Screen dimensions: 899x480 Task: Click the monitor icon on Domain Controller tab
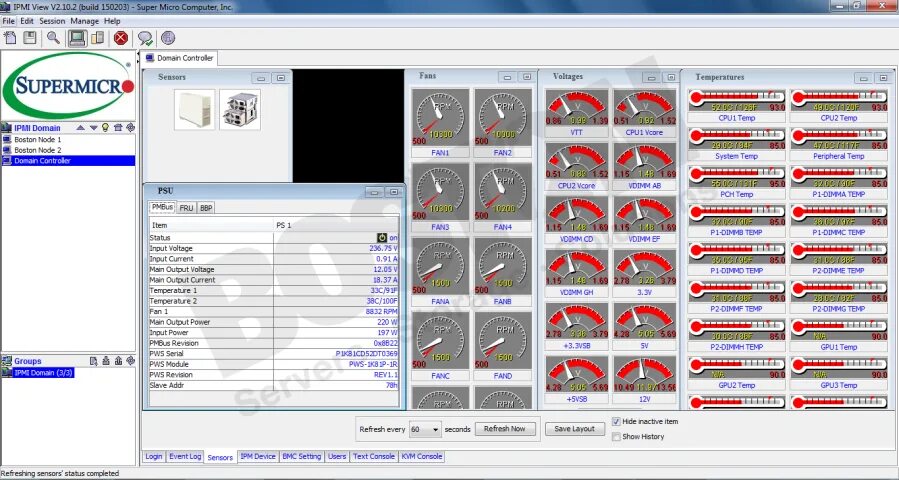[150, 58]
